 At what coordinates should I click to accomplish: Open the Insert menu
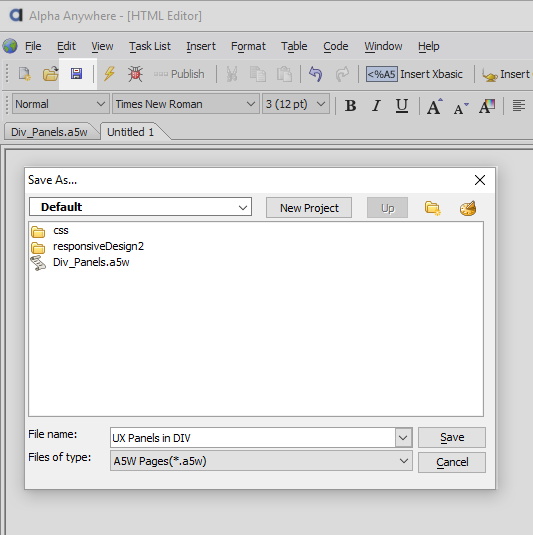point(201,46)
